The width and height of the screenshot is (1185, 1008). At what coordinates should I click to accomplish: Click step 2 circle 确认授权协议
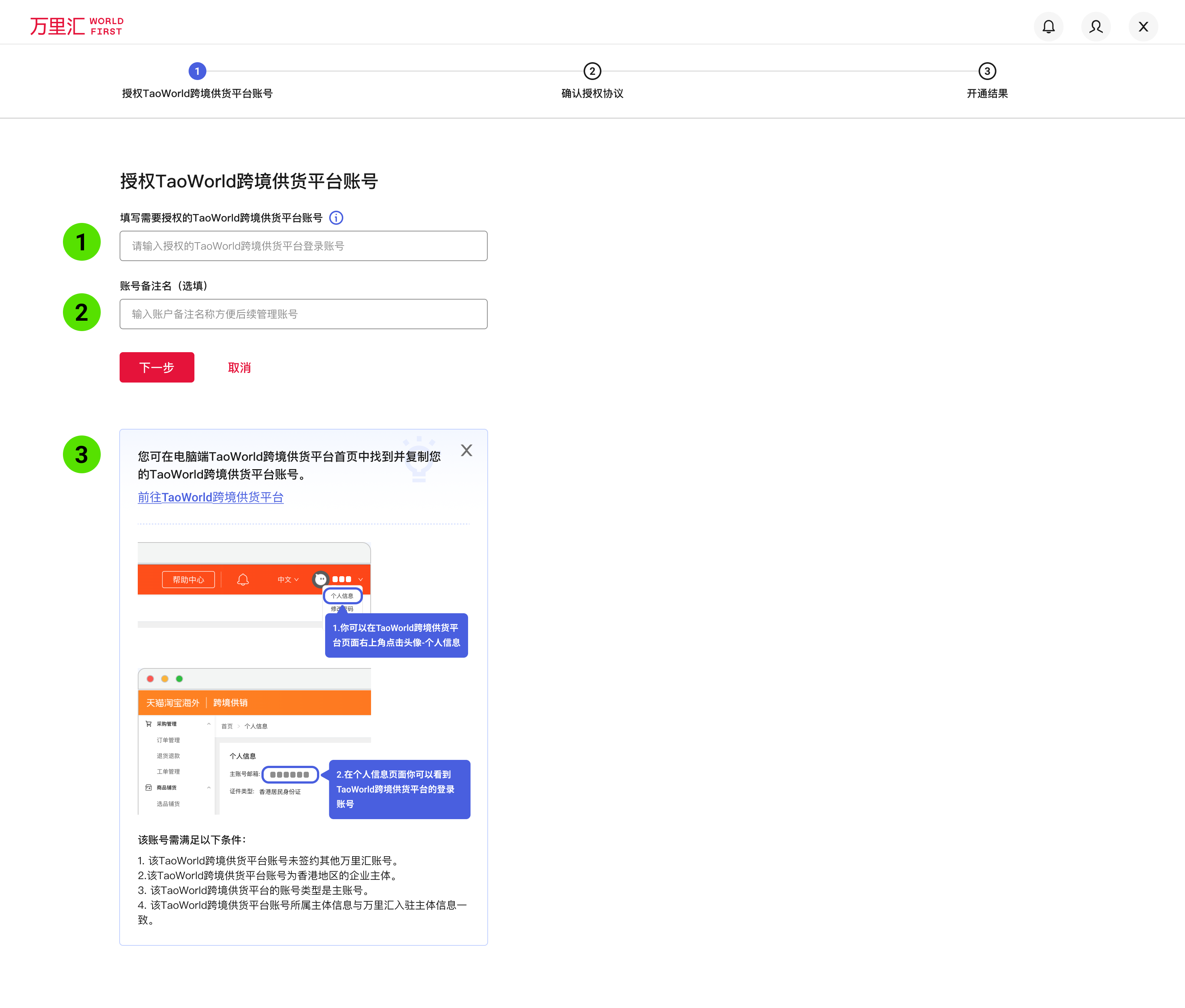[x=592, y=71]
